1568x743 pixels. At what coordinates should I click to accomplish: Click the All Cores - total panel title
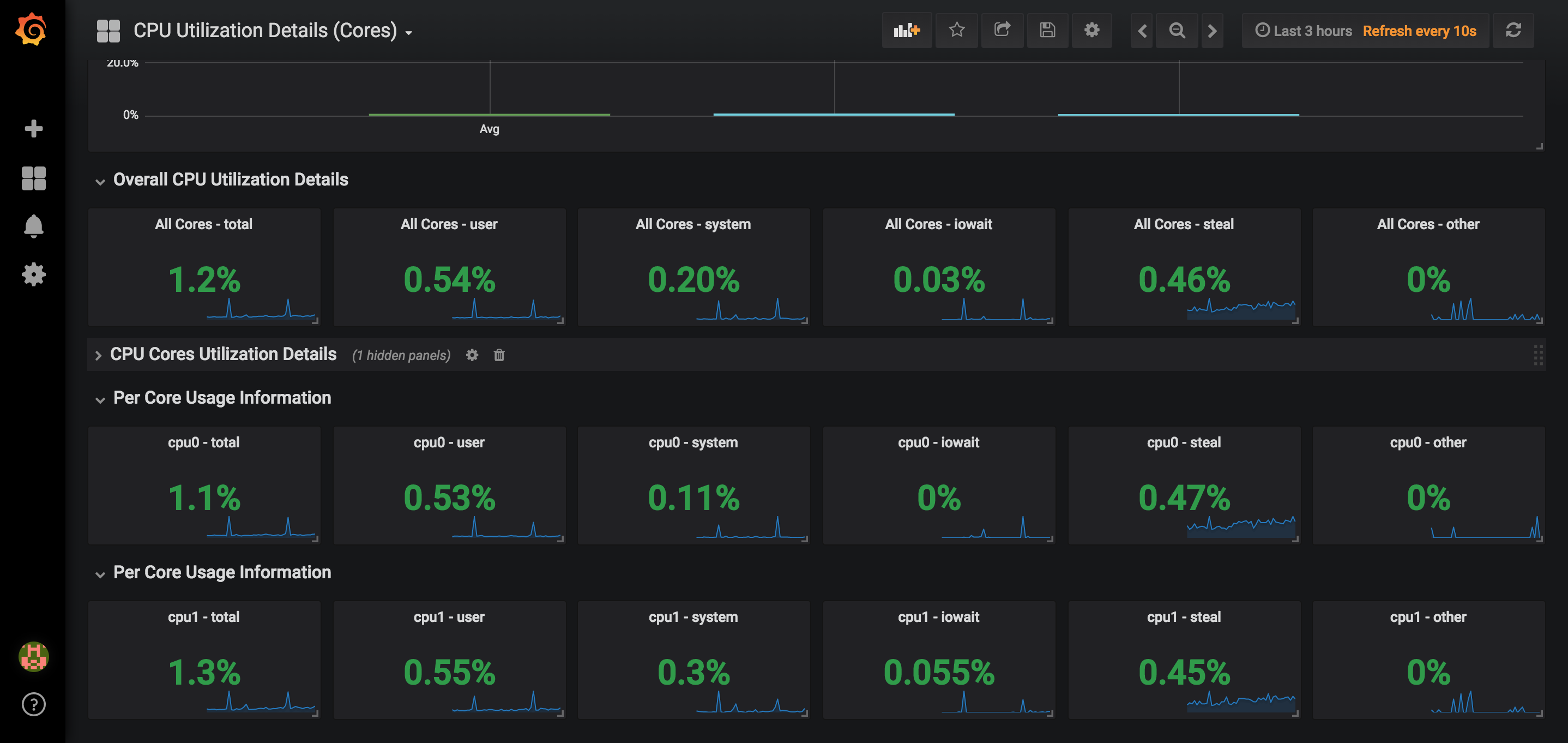203,224
